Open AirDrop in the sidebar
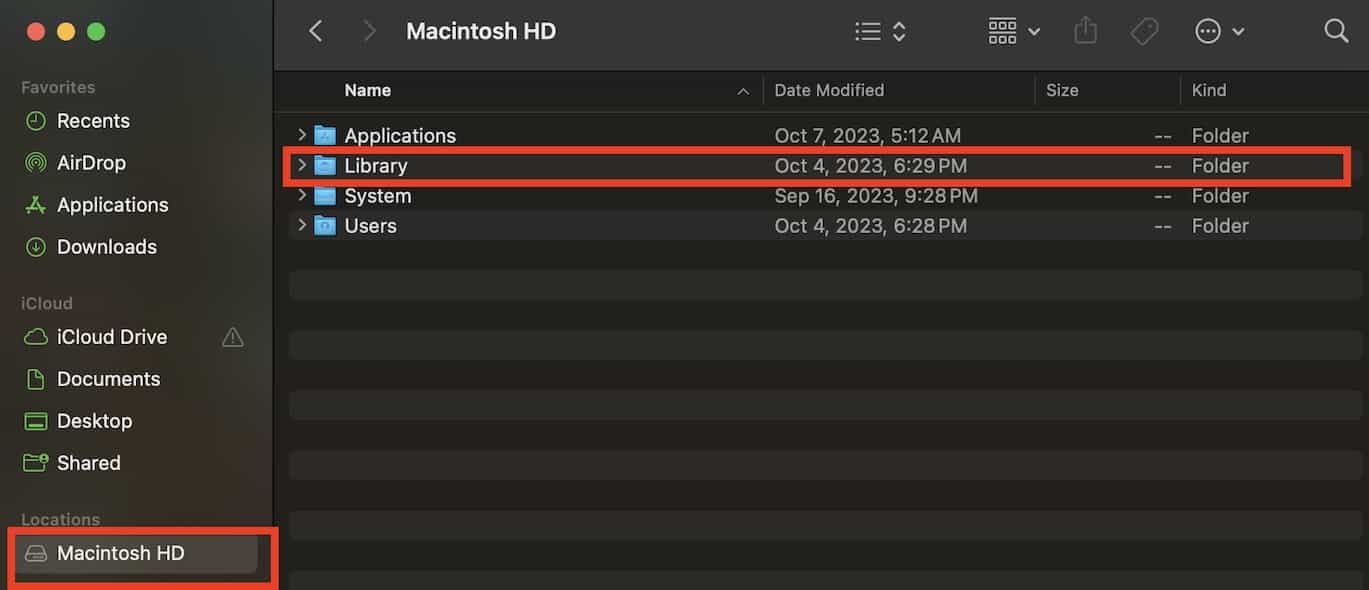1369x590 pixels. [91, 163]
